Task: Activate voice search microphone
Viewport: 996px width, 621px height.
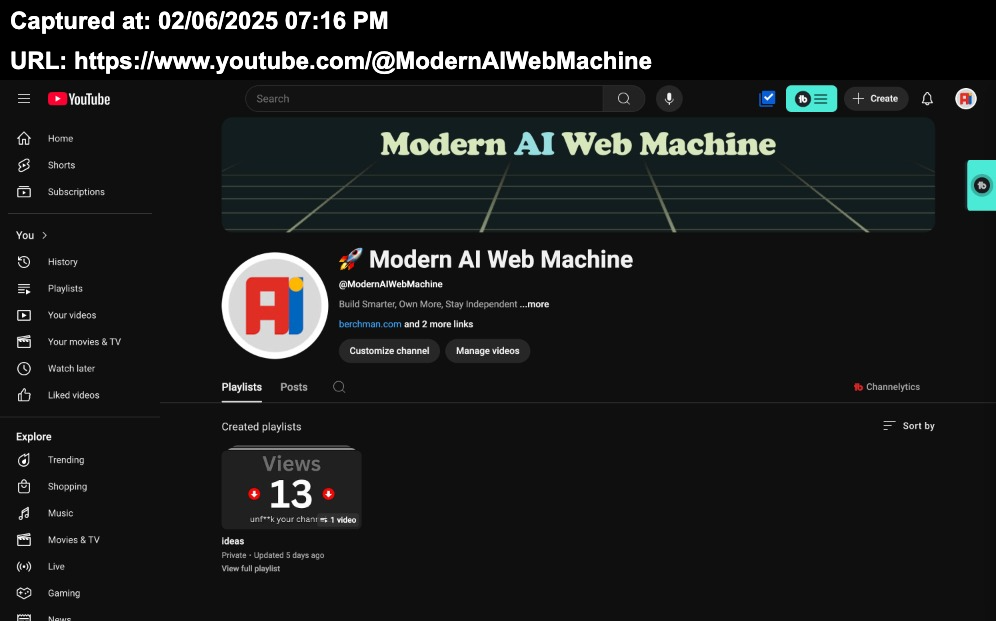Action: pyautogui.click(x=669, y=98)
